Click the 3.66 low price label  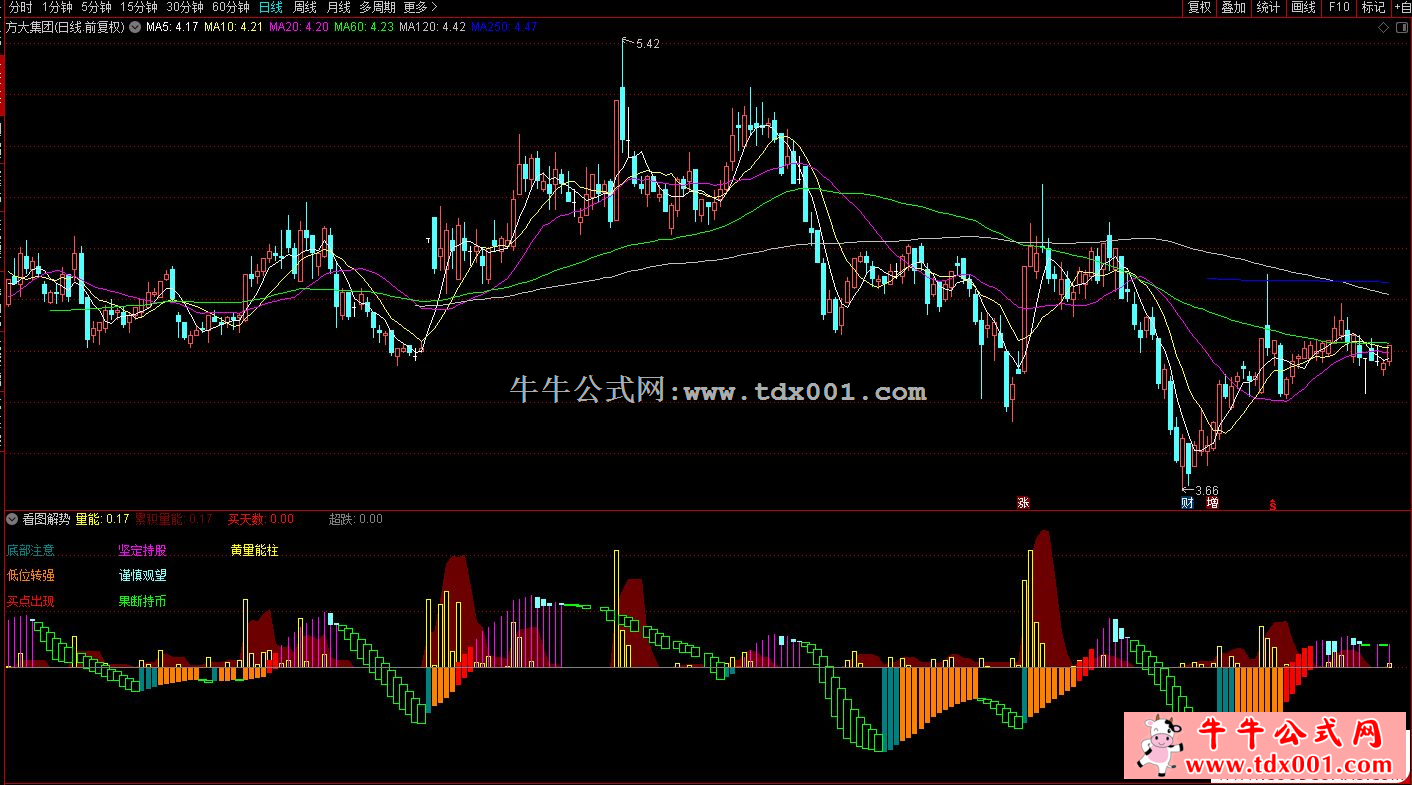tap(1206, 490)
